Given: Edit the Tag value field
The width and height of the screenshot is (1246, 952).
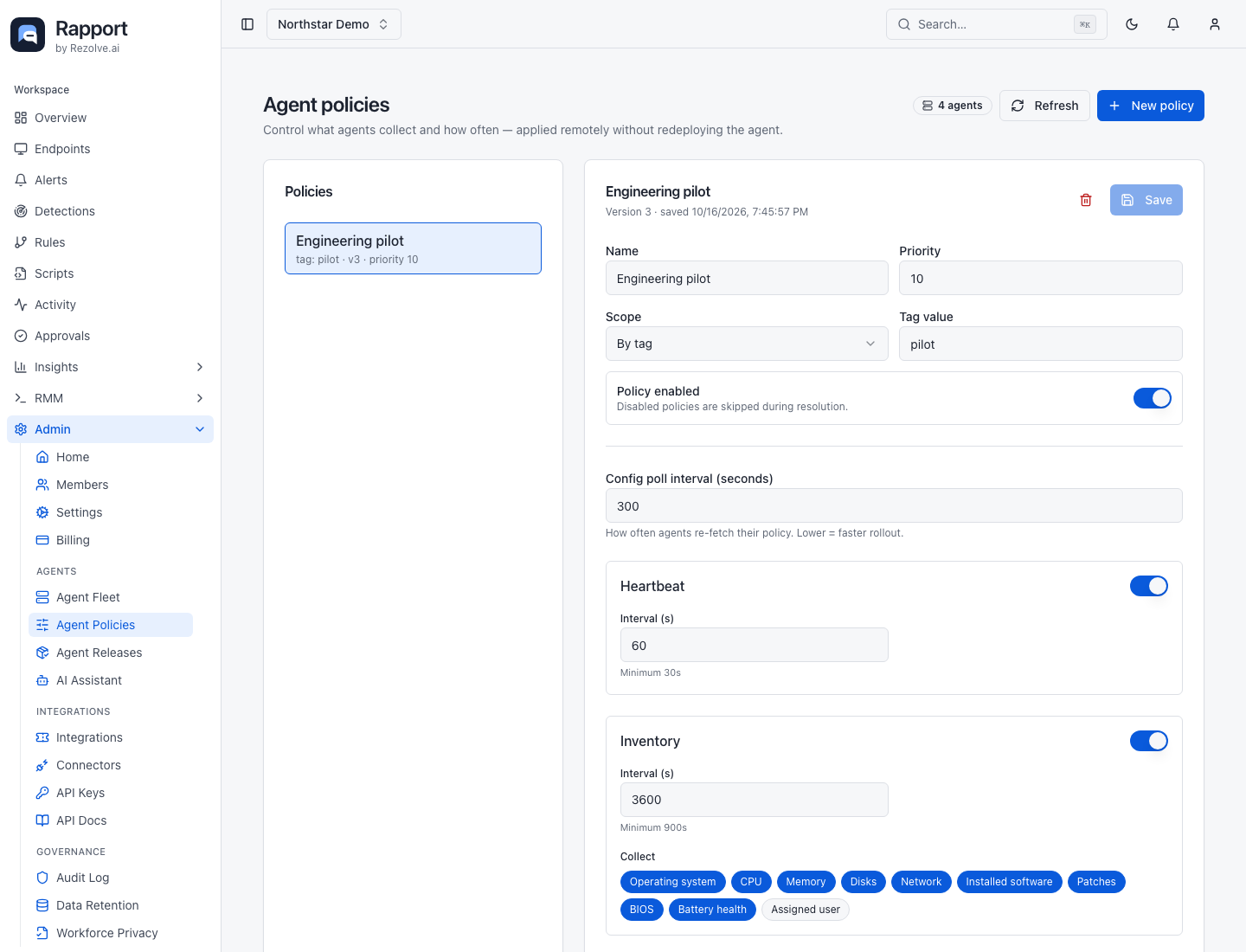Looking at the screenshot, I should pyautogui.click(x=1041, y=344).
